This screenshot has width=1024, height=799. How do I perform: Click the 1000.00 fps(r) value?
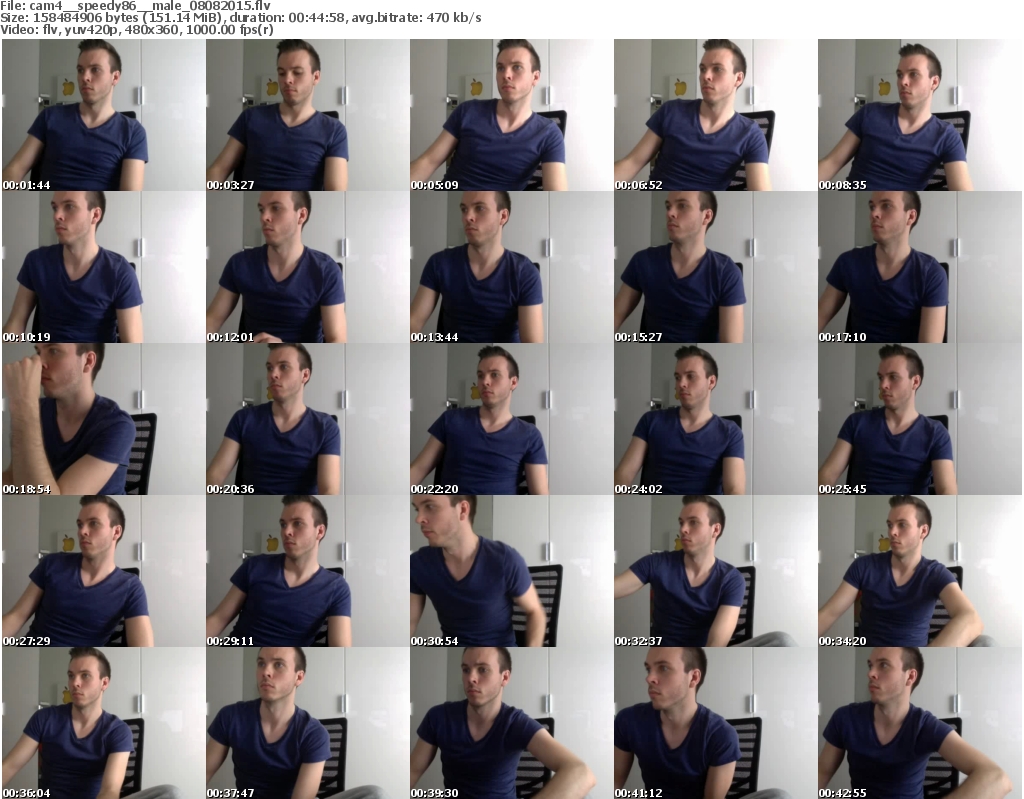coord(230,29)
